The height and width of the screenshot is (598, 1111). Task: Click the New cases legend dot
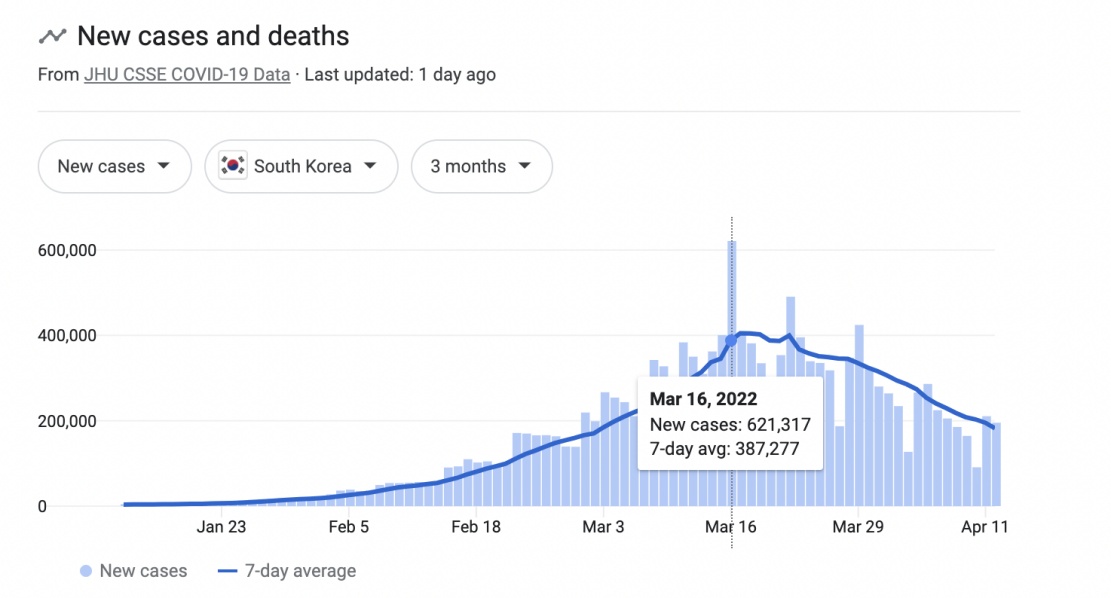click(x=86, y=571)
